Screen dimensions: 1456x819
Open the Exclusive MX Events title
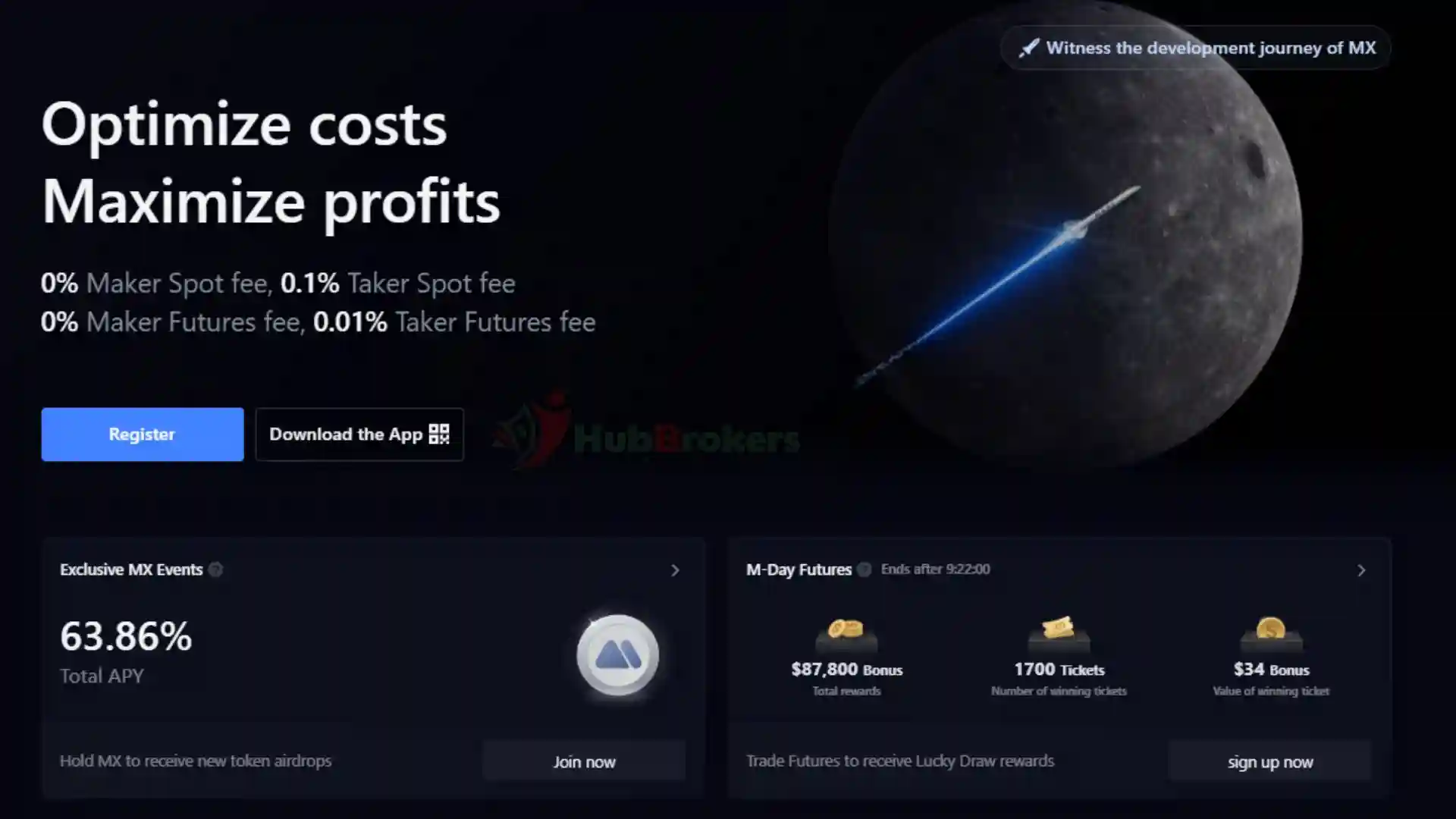click(131, 570)
